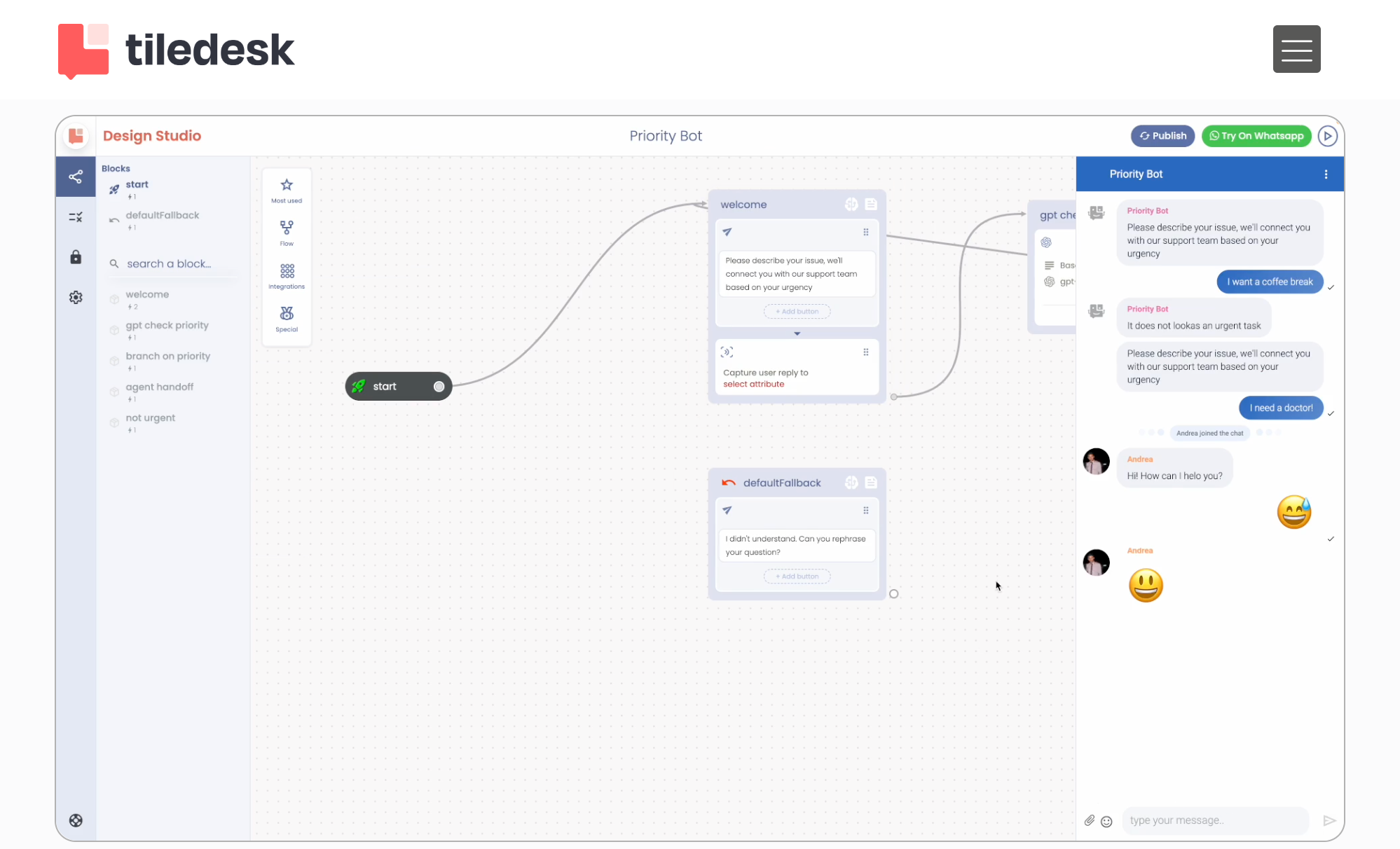Image resolution: width=1400 pixels, height=849 pixels.
Task: Click the Andrea joined the chat notice
Action: coord(1209,433)
